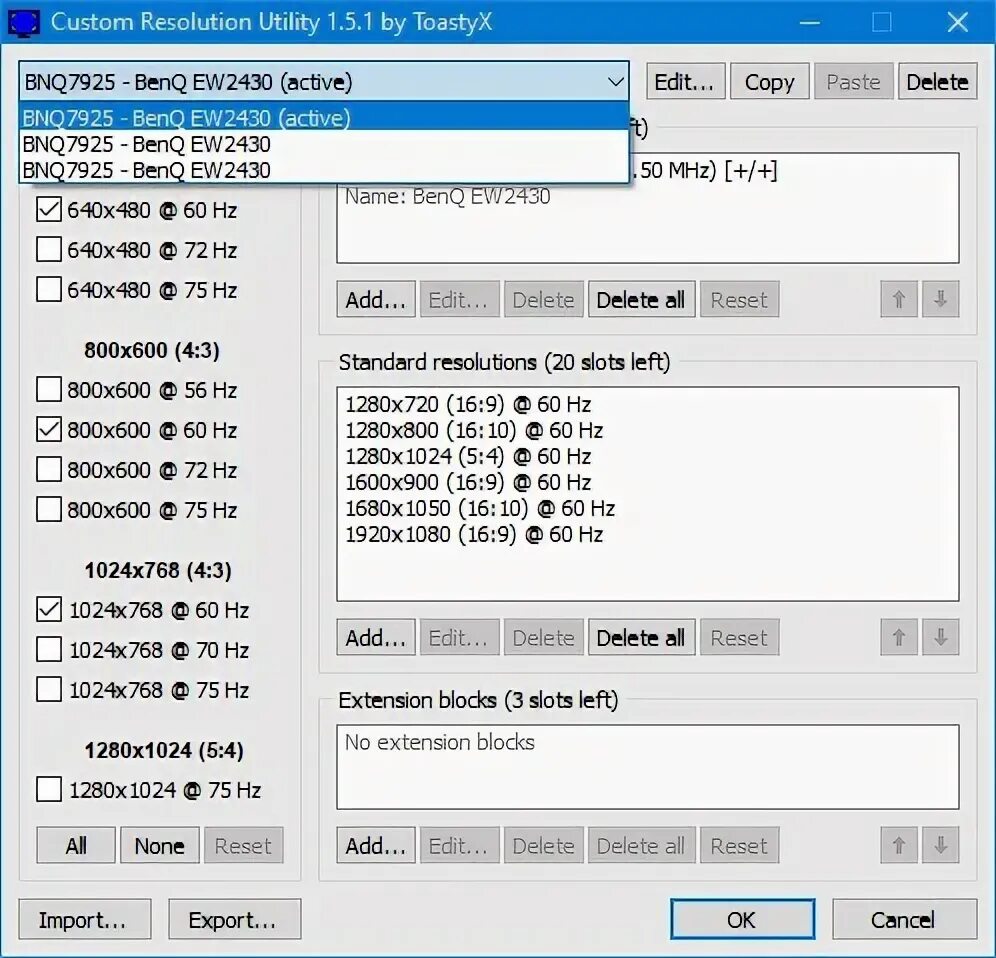Choose third BNQ7925 - BenQ EW2430 entry
The height and width of the screenshot is (958, 996).
pos(324,170)
